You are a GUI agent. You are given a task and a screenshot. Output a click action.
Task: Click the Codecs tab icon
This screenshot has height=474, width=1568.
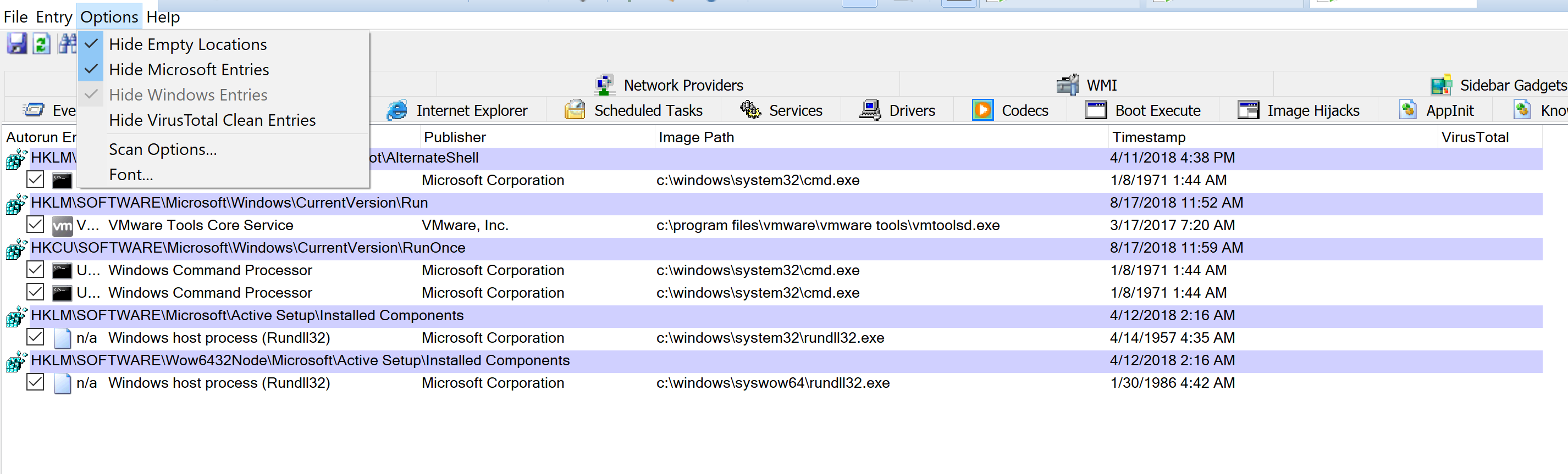[x=982, y=110]
